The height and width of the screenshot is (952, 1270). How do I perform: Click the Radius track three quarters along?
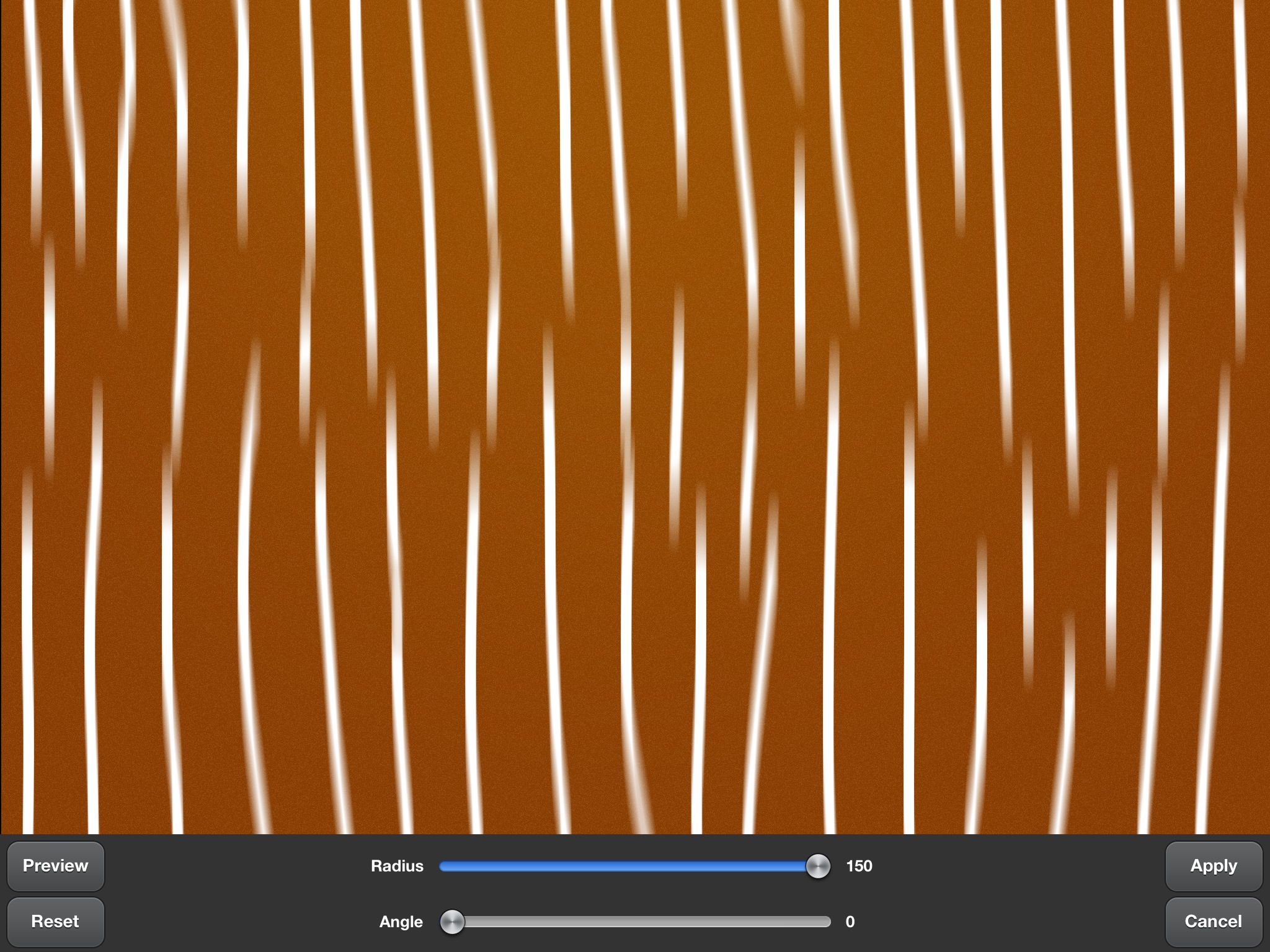click(733, 866)
